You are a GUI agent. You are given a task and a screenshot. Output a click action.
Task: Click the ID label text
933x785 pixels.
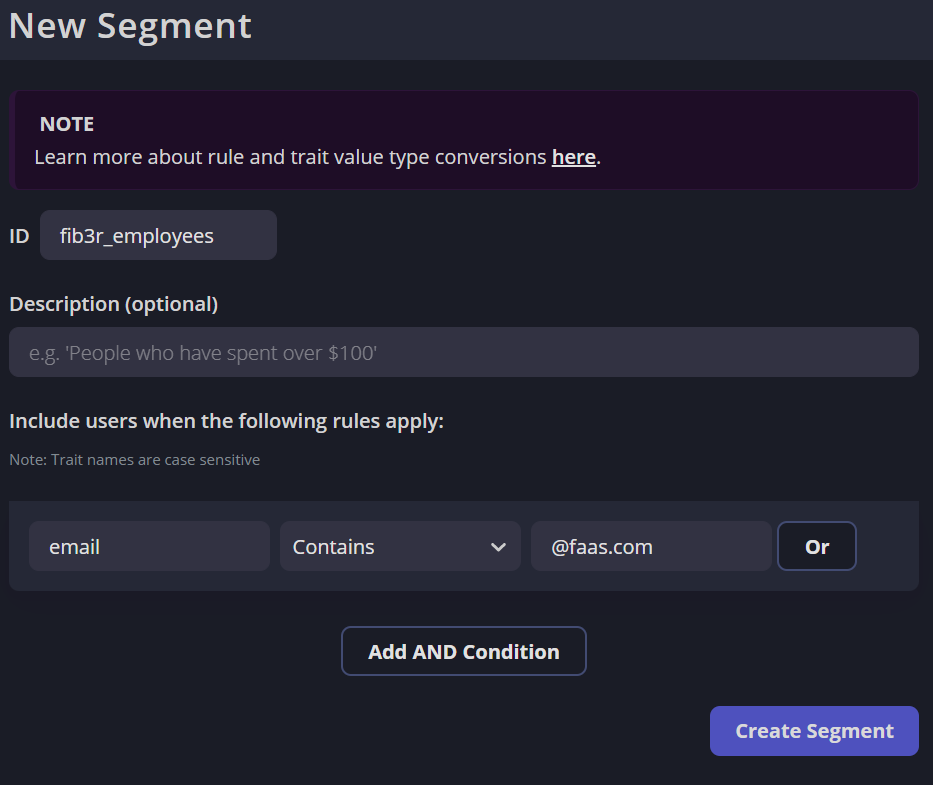click(19, 236)
